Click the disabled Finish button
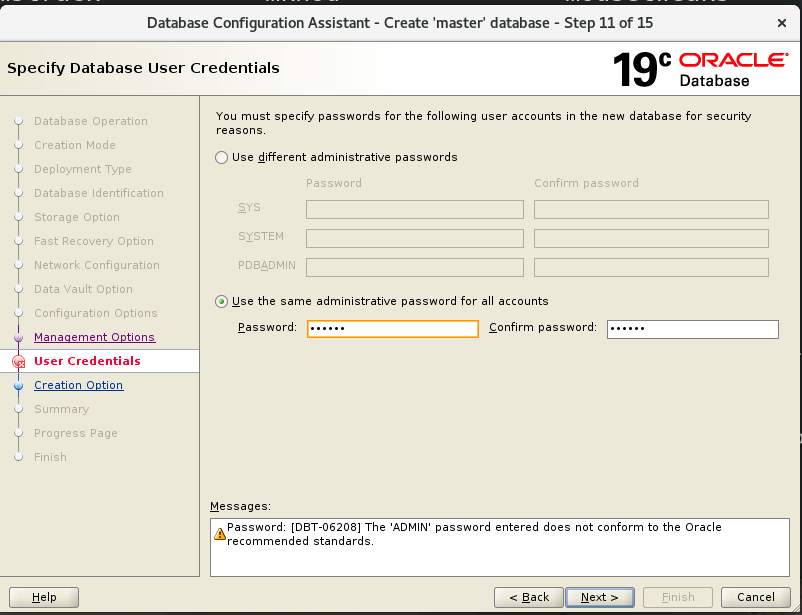Screen dimensions: 802x615 (678, 597)
